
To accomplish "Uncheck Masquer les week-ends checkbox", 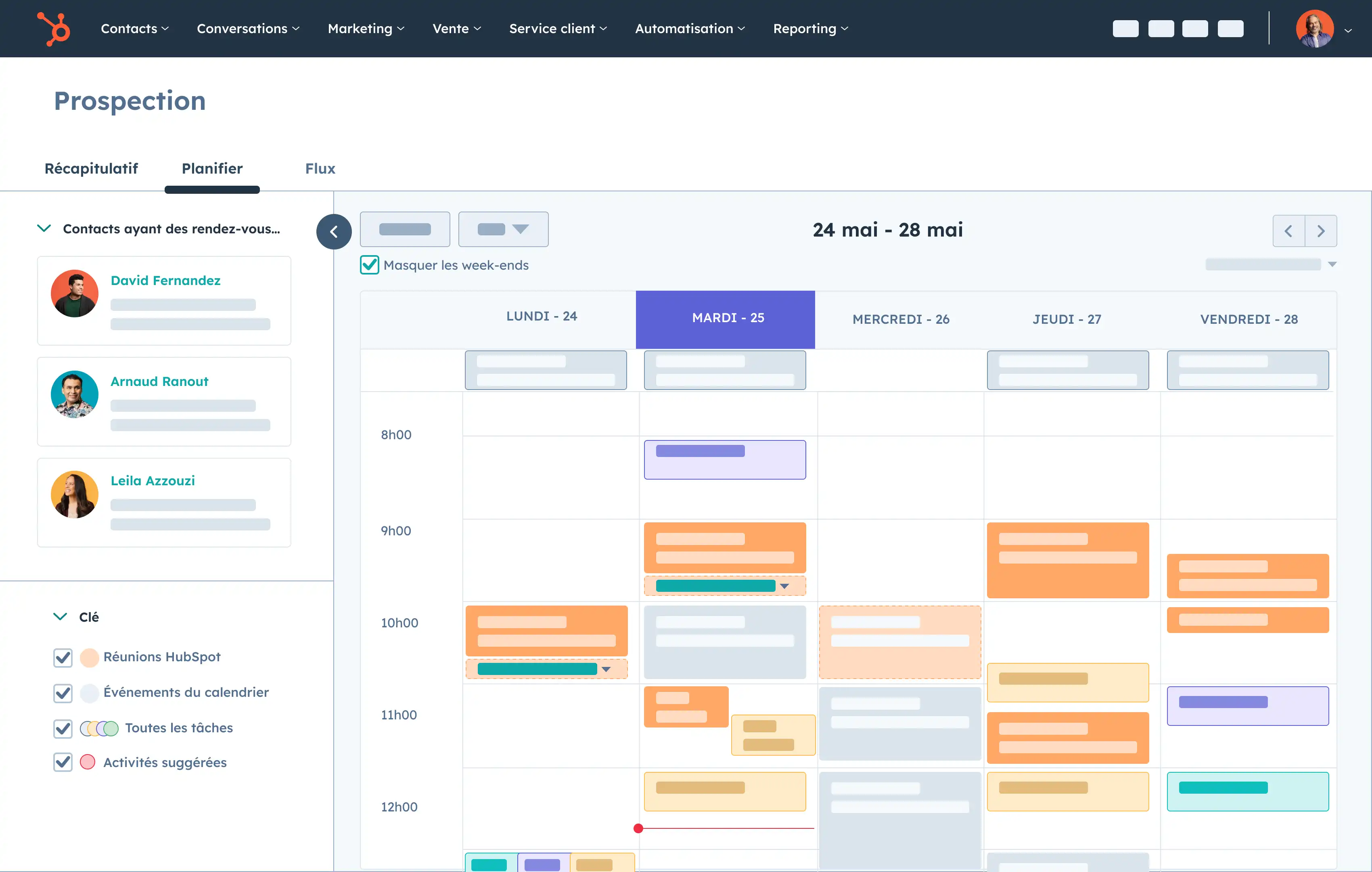I will pos(369,265).
